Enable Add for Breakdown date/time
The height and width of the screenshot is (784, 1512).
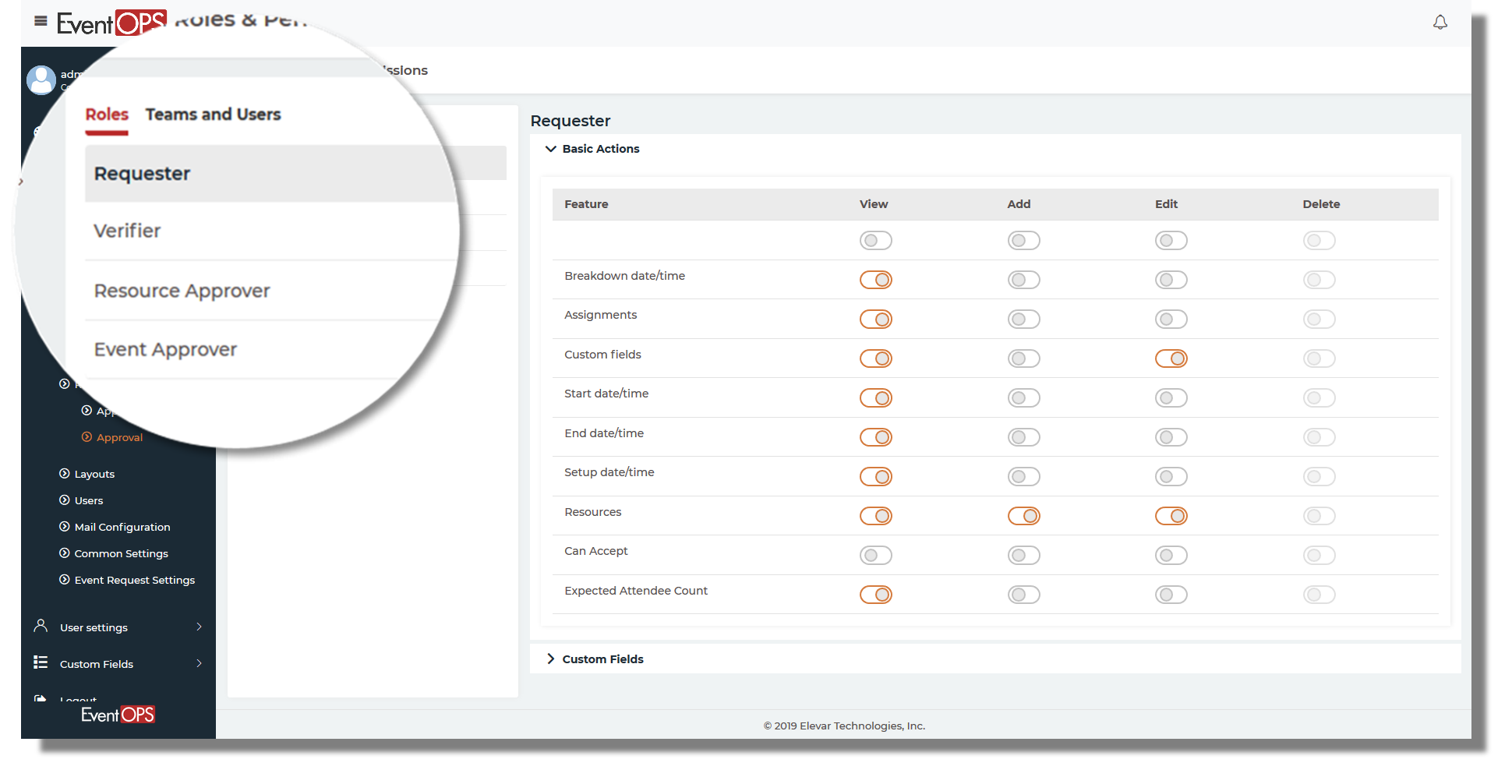(x=1024, y=280)
